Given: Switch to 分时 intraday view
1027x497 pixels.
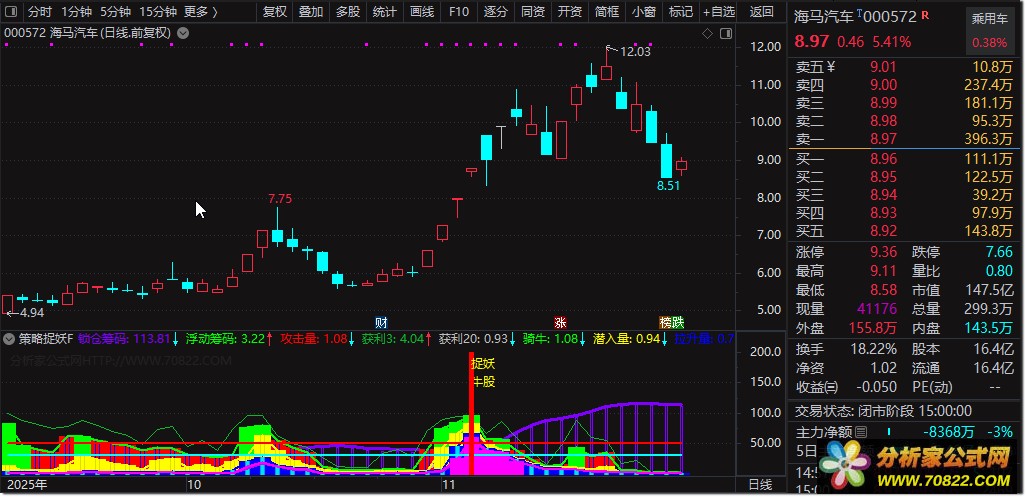Looking at the screenshot, I should pos(39,12).
